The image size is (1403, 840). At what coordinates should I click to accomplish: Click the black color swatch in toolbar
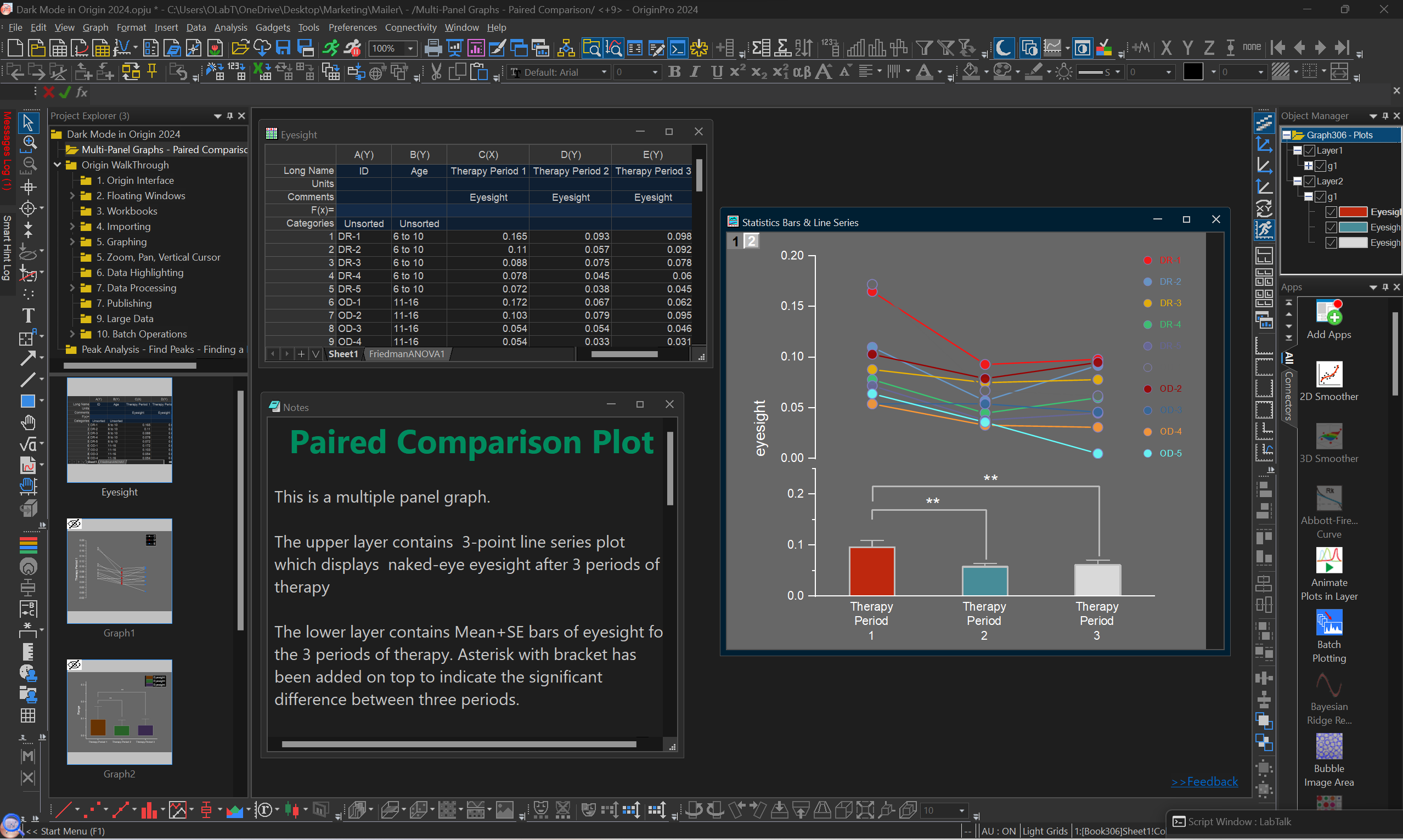click(1192, 72)
